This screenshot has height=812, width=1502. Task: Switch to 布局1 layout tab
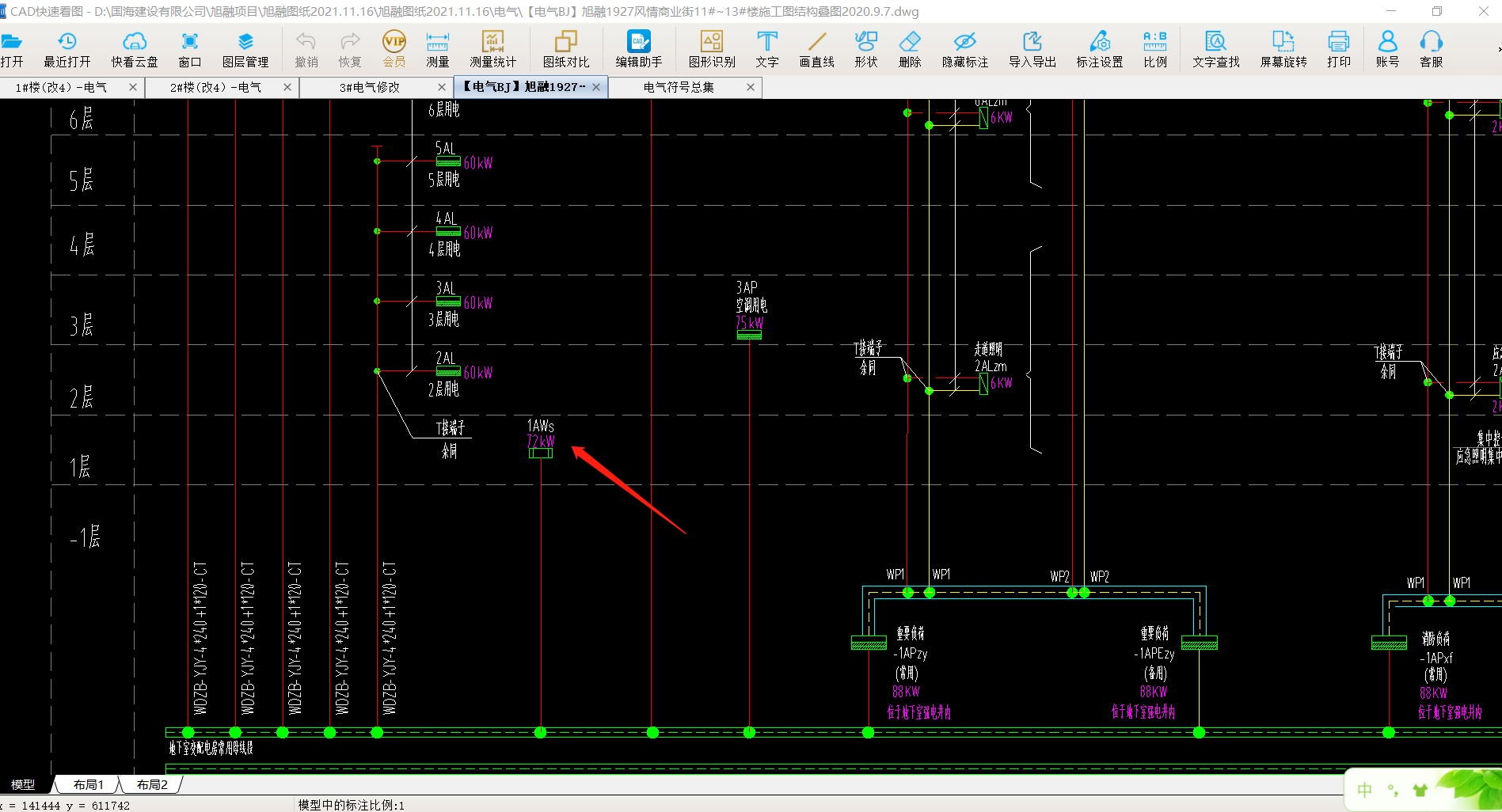click(88, 784)
